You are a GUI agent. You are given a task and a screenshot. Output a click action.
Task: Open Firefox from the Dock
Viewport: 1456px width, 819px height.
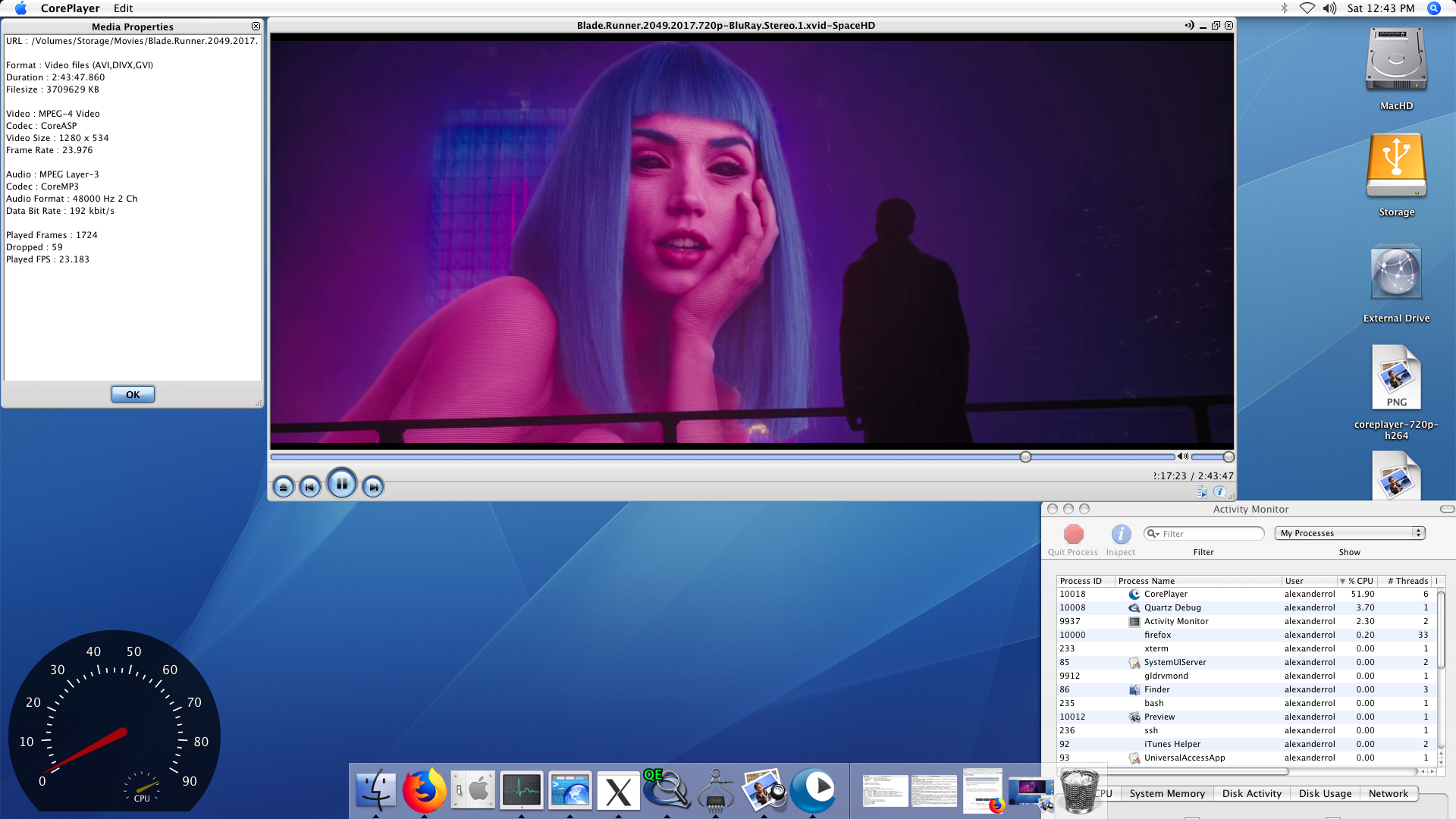point(424,790)
